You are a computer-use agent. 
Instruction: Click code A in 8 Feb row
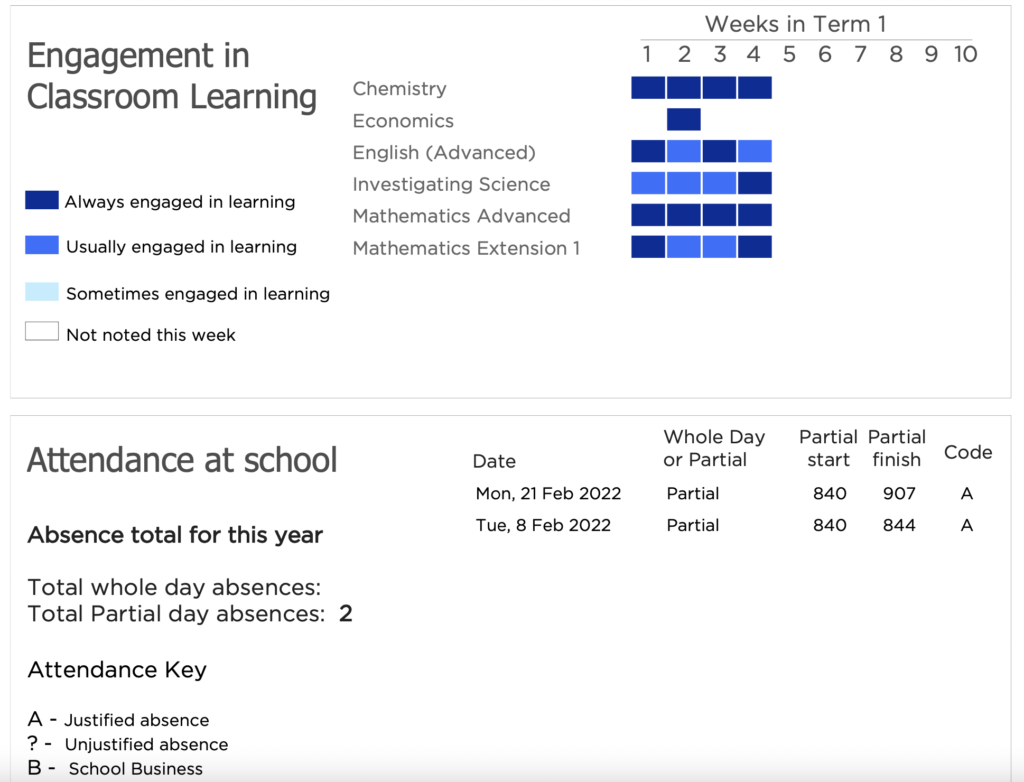click(x=967, y=525)
